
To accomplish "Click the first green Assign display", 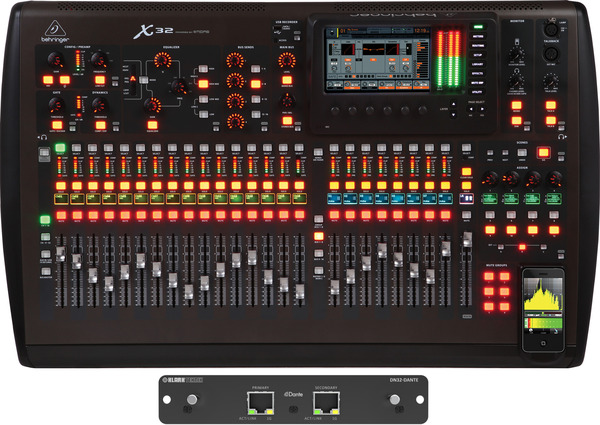I will click(490, 199).
